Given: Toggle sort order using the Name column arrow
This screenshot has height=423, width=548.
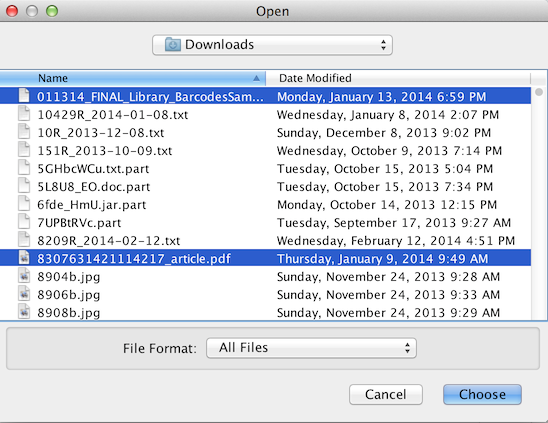Looking at the screenshot, I should (257, 78).
